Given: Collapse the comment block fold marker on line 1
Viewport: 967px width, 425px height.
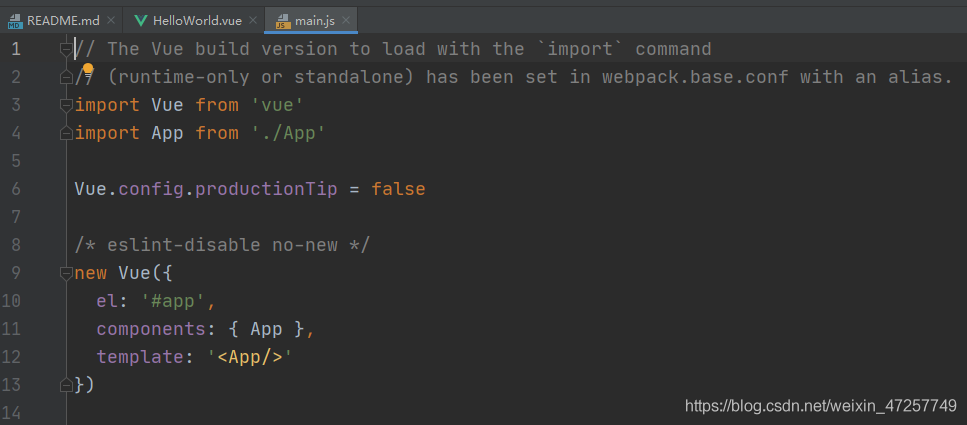Looking at the screenshot, I should point(66,49).
